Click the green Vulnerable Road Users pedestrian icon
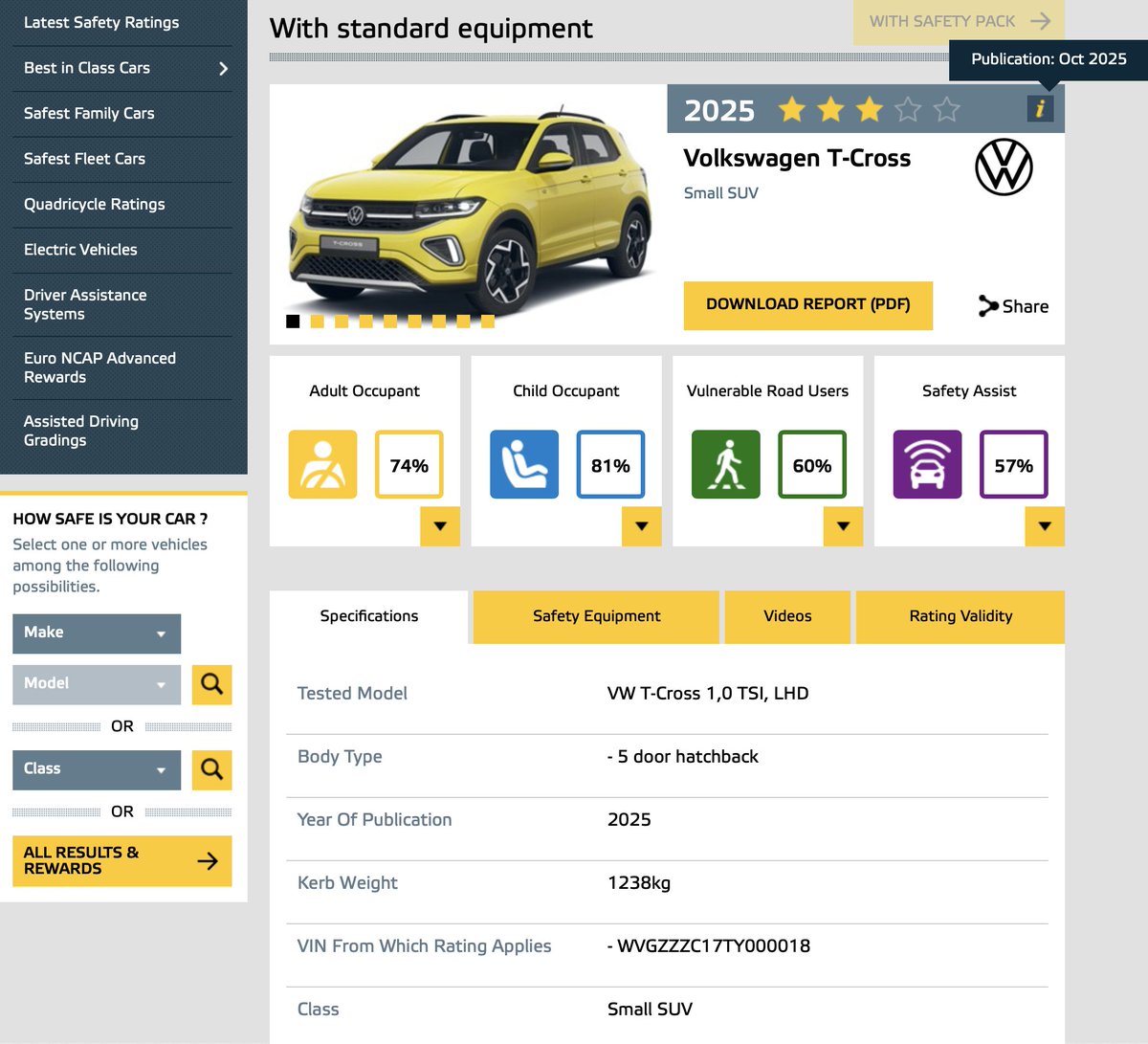Image resolution: width=1148 pixels, height=1044 pixels. pyautogui.click(x=726, y=465)
